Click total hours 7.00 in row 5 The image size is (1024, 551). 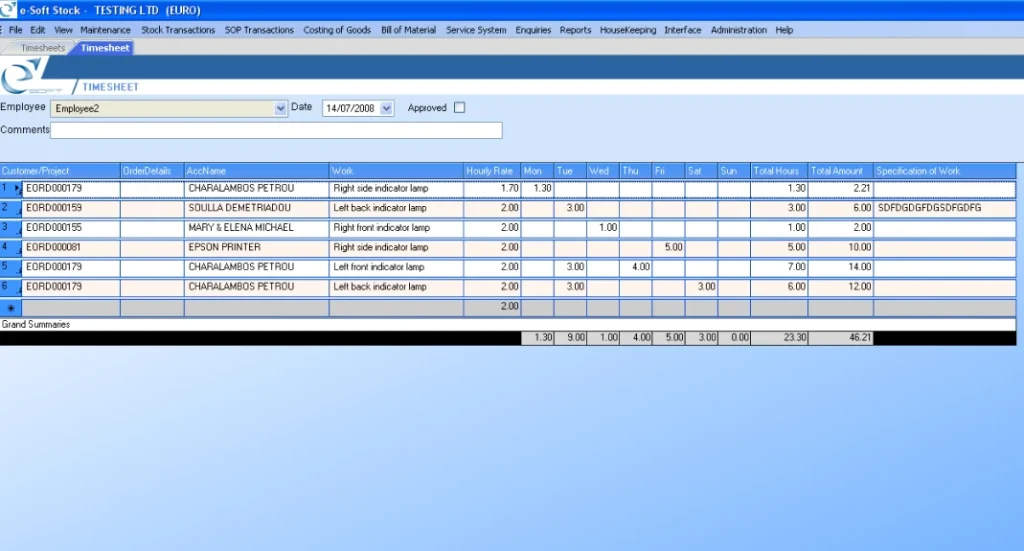click(779, 267)
